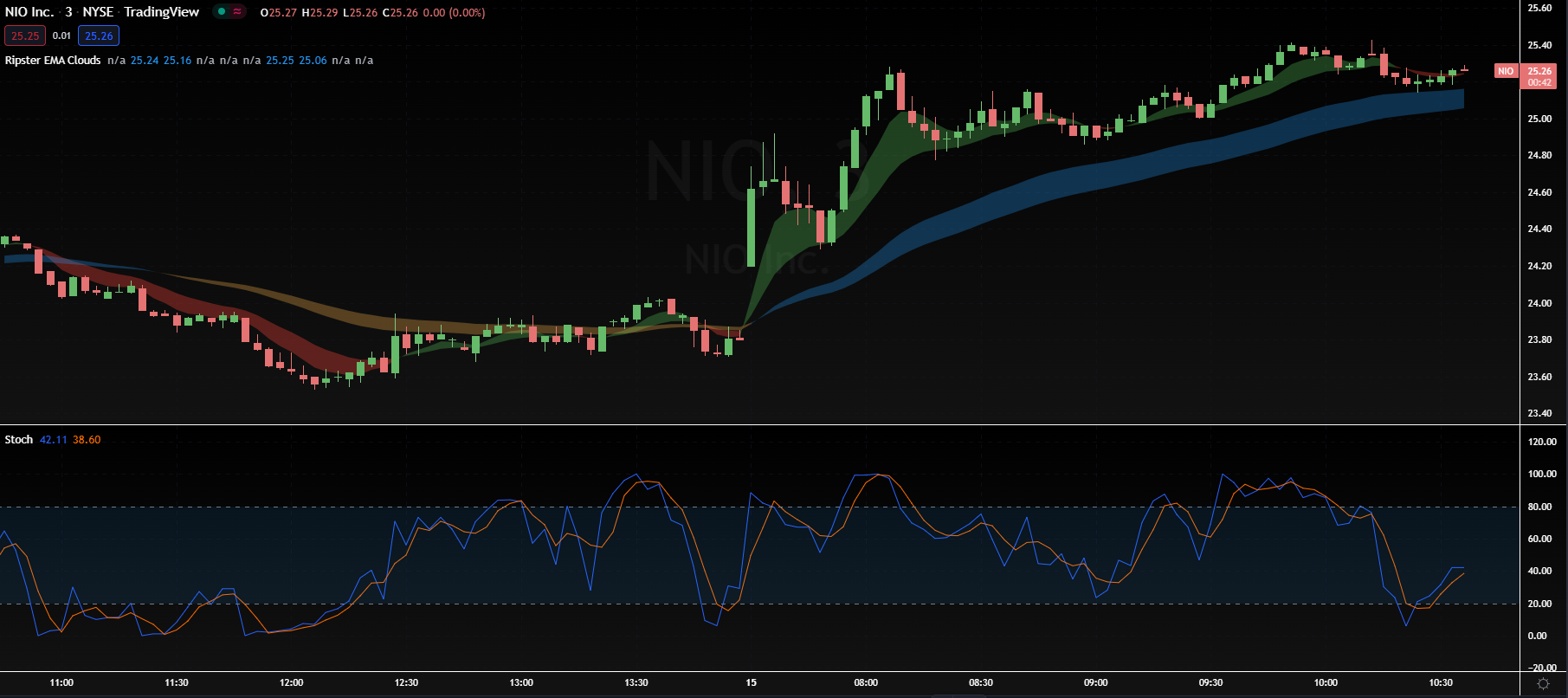Viewport: 1568px width, 698px height.
Task: Click the 80.00 Stoch axis label
Action: coord(1539,507)
